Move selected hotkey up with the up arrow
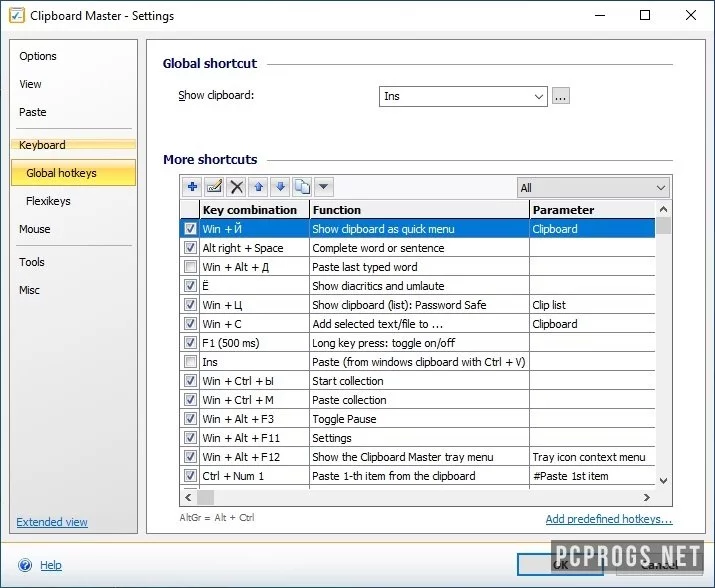The height and width of the screenshot is (588, 715). point(258,187)
